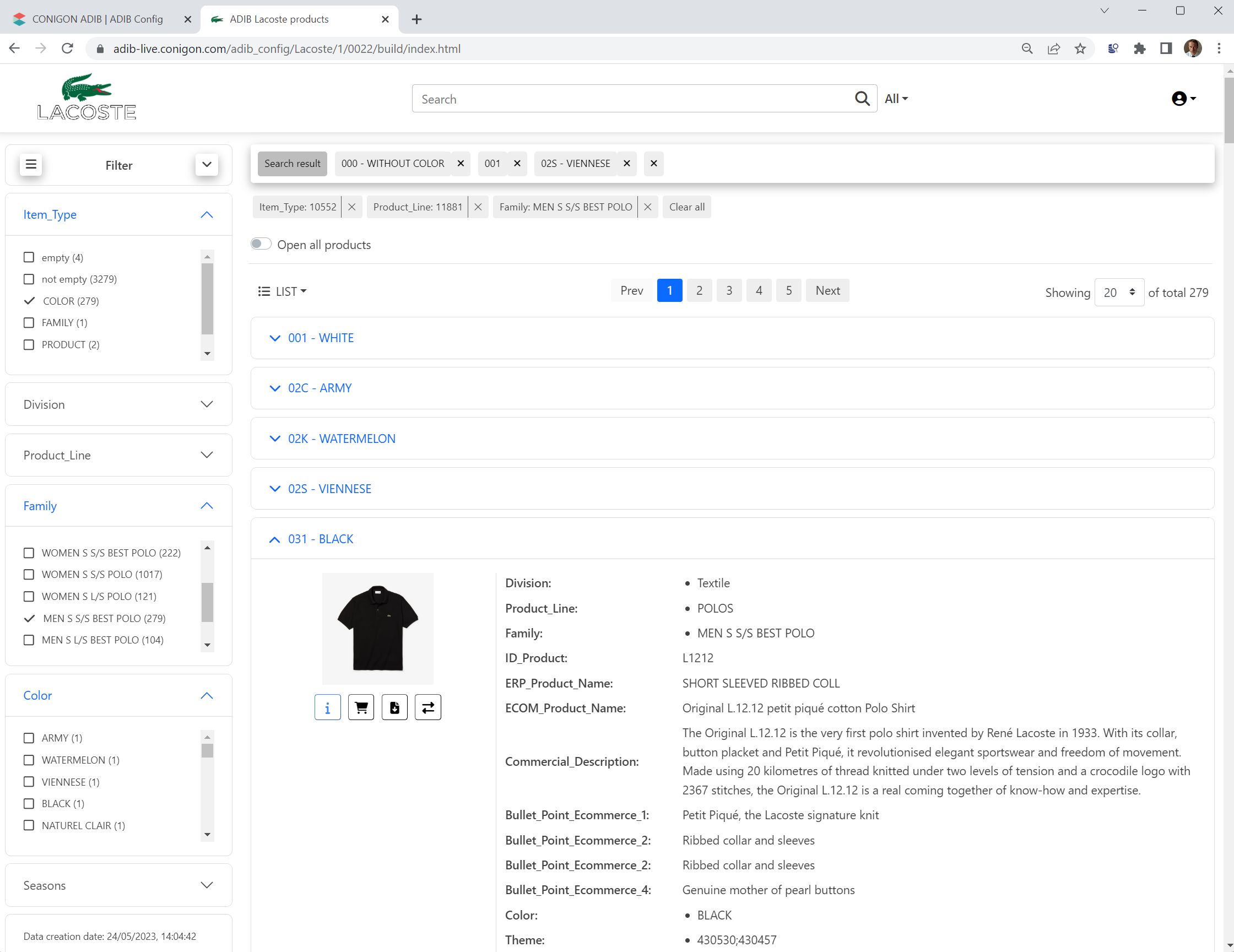This screenshot has width=1234, height=952.
Task: Toggle the browser side panel icon
Action: click(1166, 48)
